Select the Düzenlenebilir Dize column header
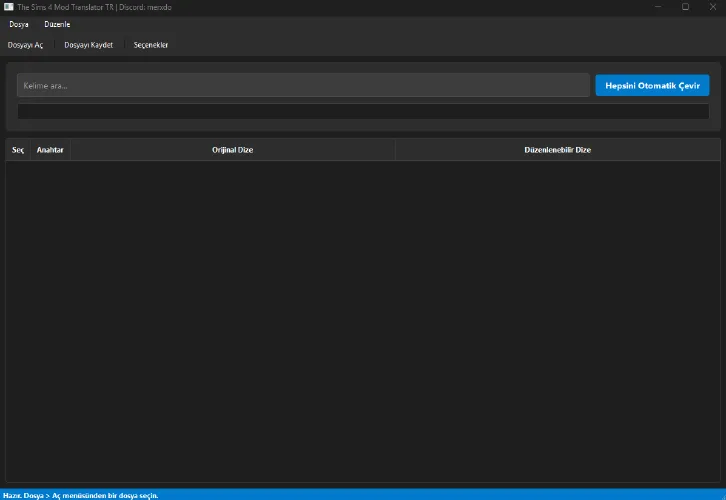This screenshot has width=726, height=500. tap(557, 150)
